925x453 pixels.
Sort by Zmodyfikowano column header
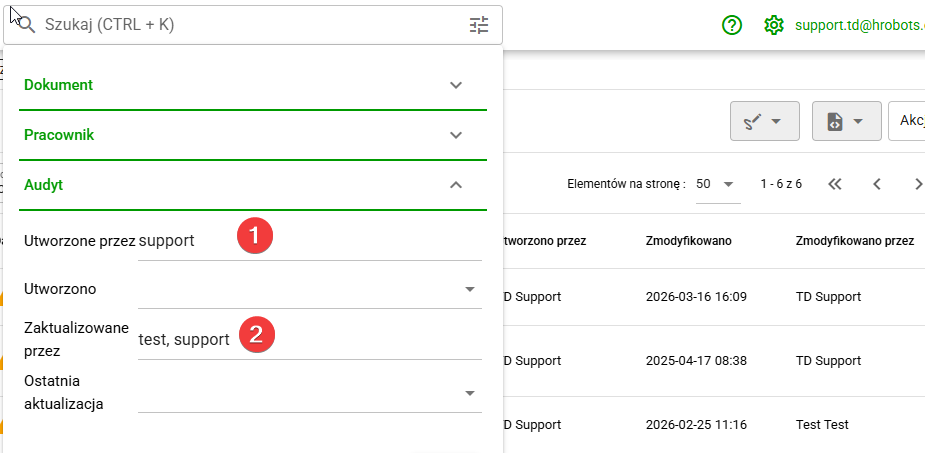[688, 241]
